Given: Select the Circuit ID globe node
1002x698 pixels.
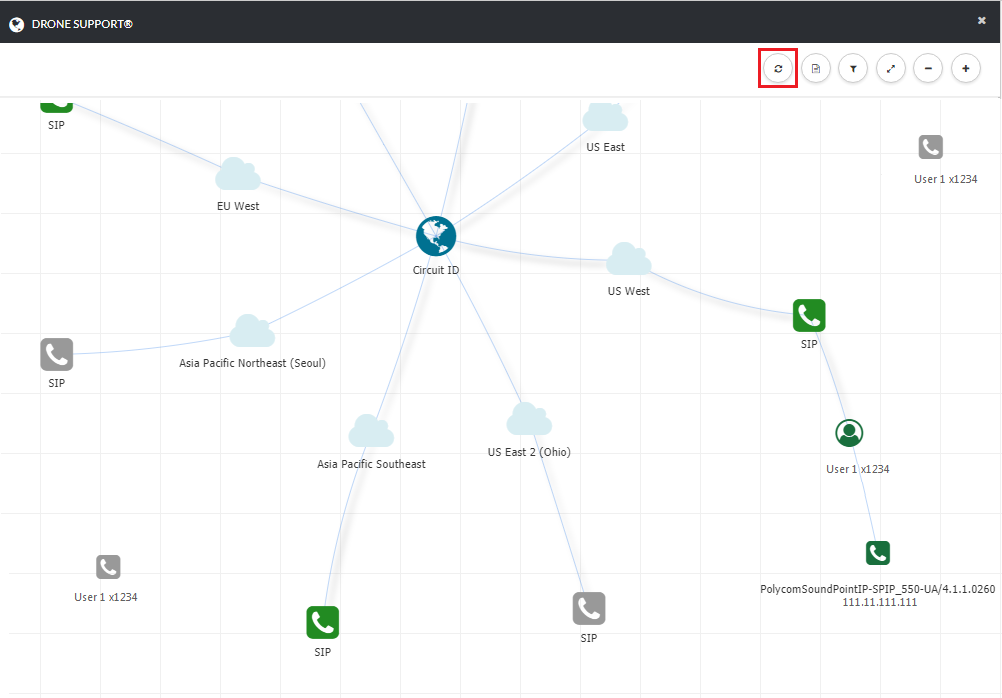Looking at the screenshot, I should click(436, 236).
